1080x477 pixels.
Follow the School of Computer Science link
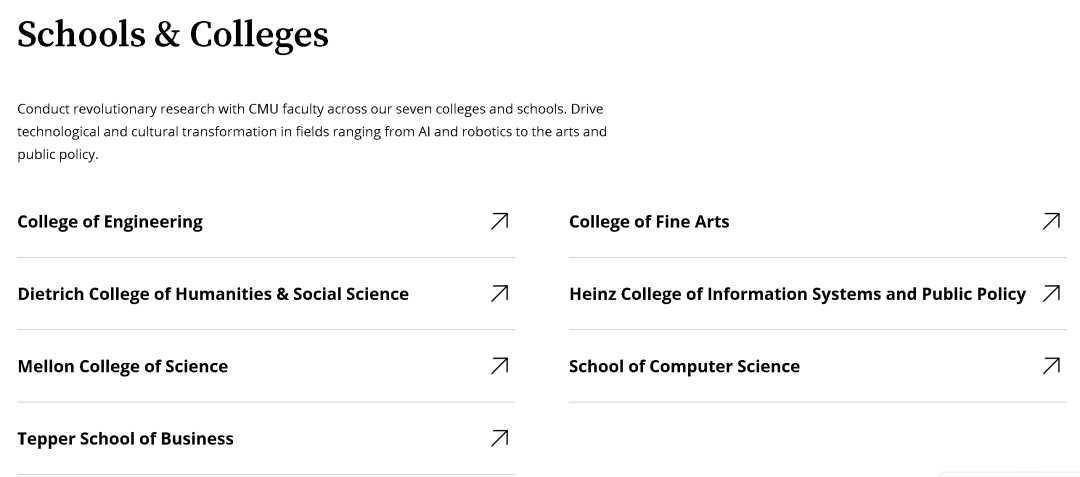pos(684,367)
